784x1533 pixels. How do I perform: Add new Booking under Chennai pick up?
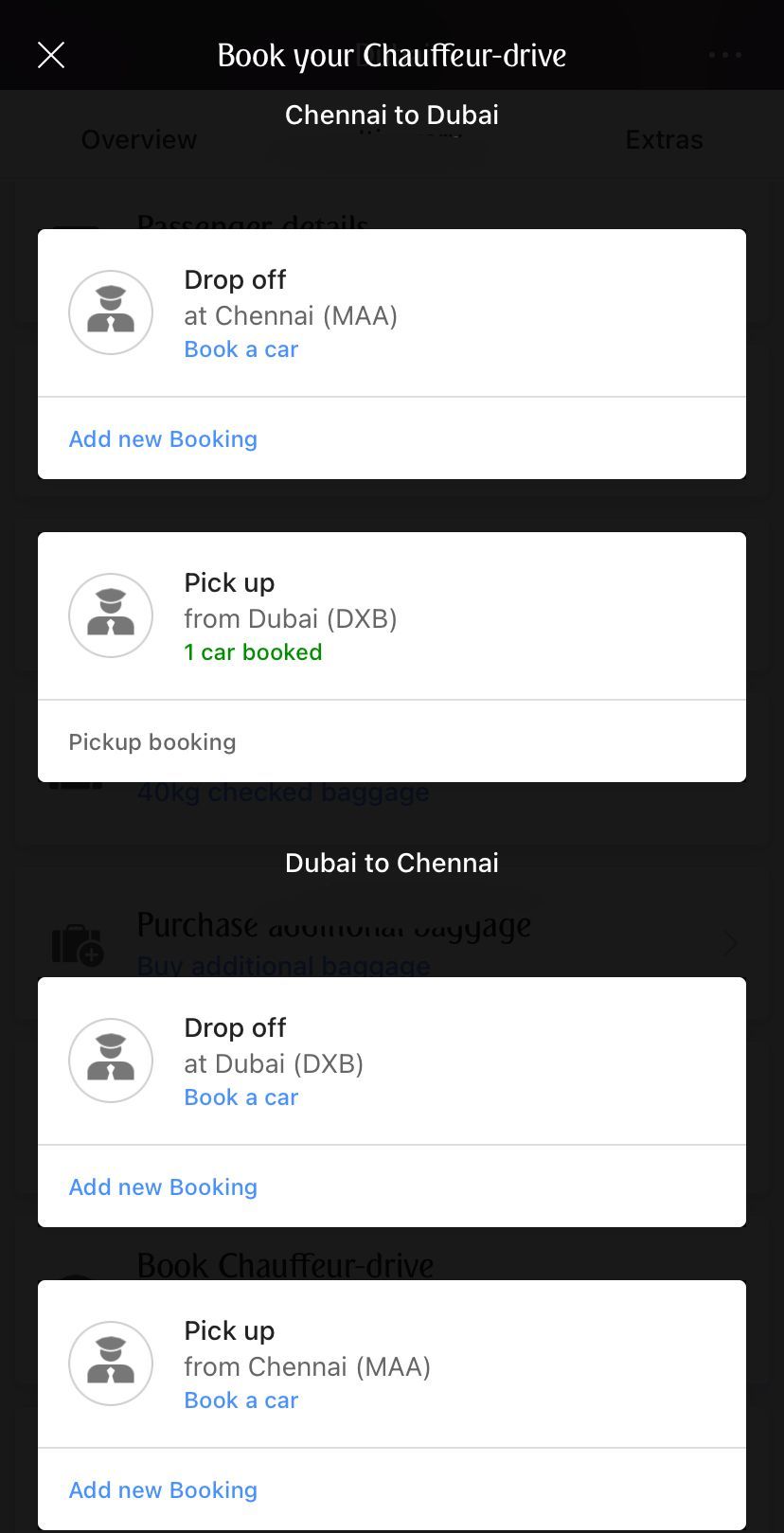click(x=163, y=1489)
